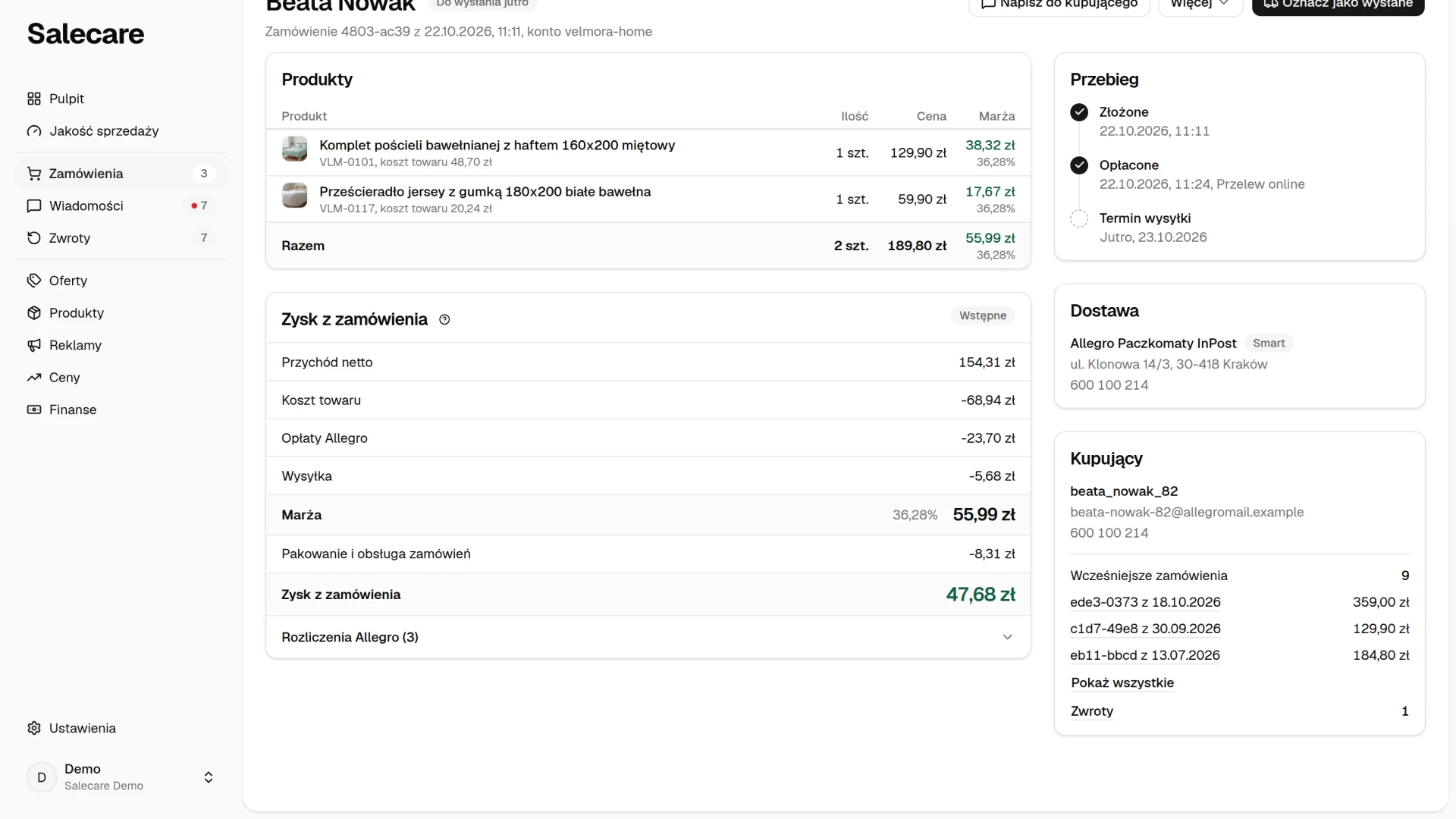Open the Demo account switcher

pyautogui.click(x=121, y=777)
